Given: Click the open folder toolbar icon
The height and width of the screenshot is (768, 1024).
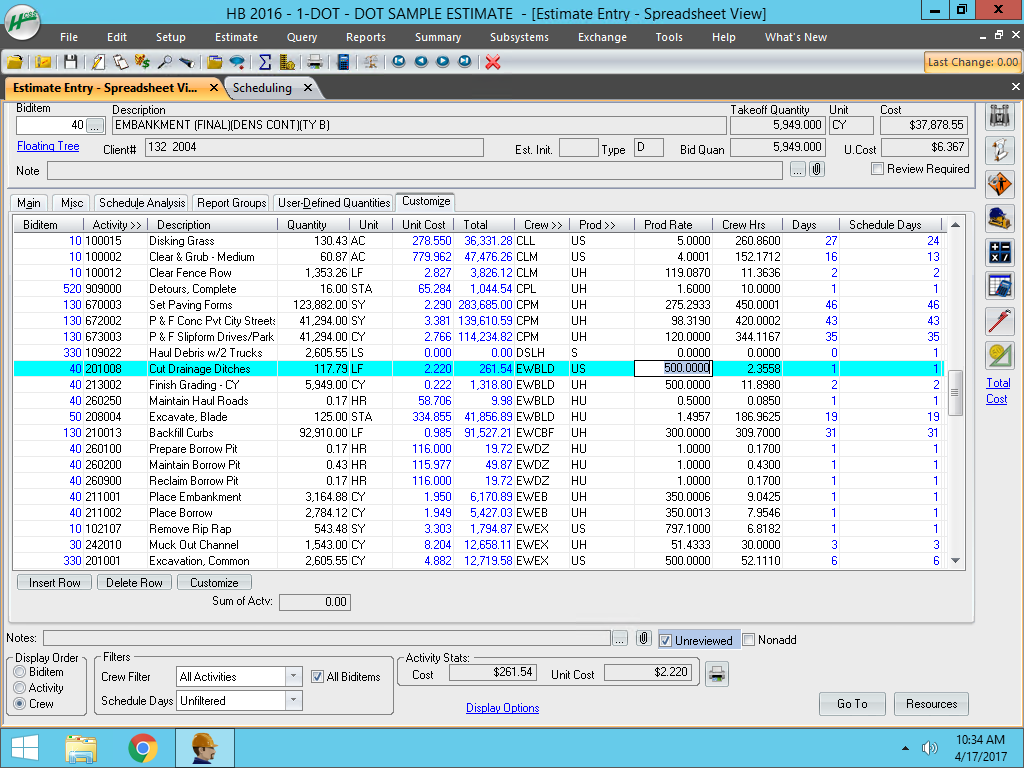Looking at the screenshot, I should pyautogui.click(x=14, y=62).
